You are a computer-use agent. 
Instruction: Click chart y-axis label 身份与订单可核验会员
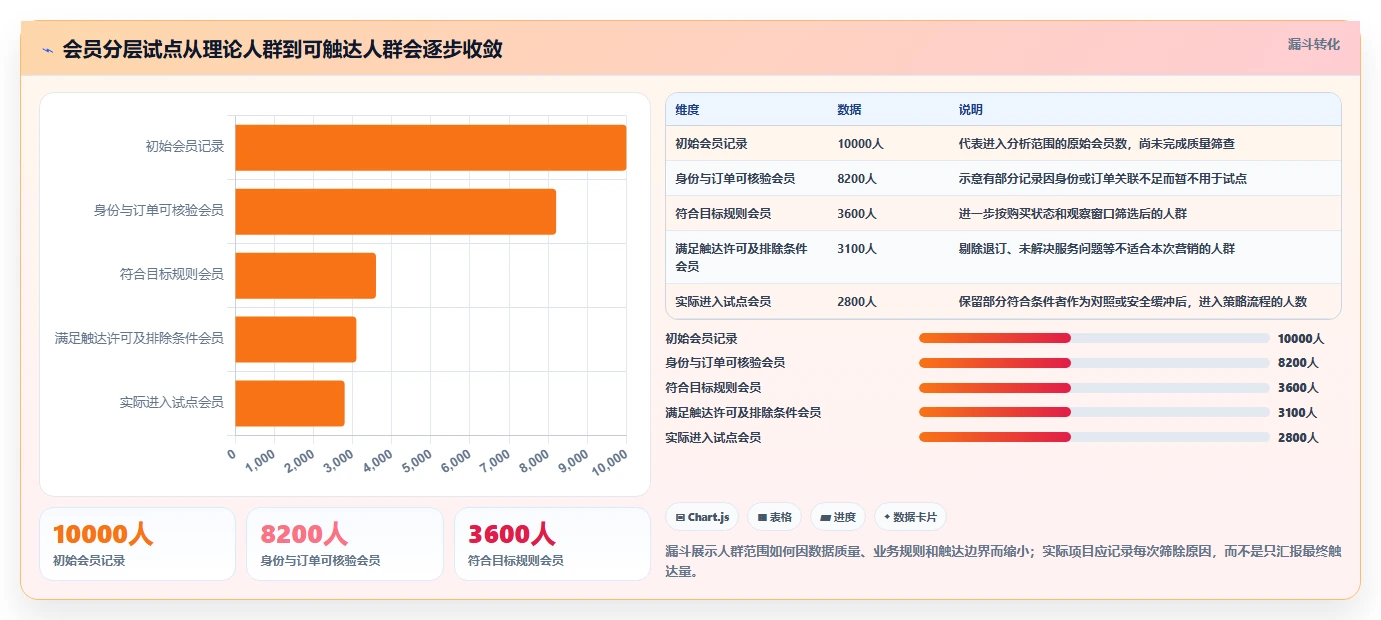pos(159,211)
